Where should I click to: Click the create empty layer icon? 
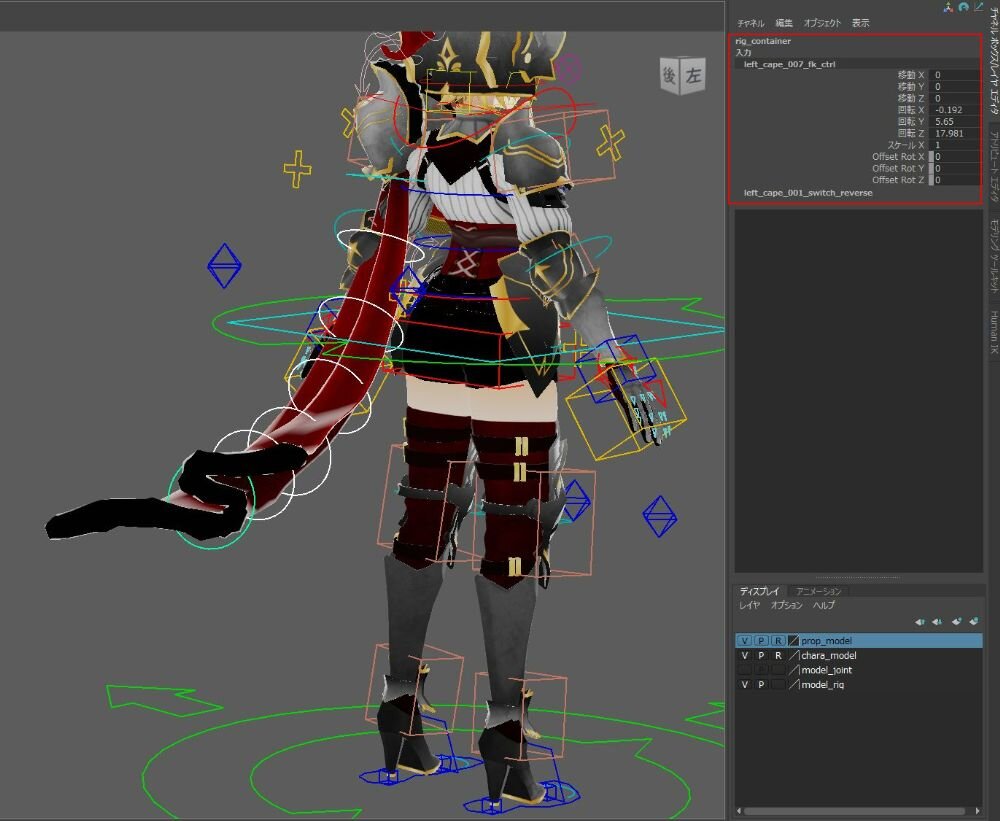point(957,621)
